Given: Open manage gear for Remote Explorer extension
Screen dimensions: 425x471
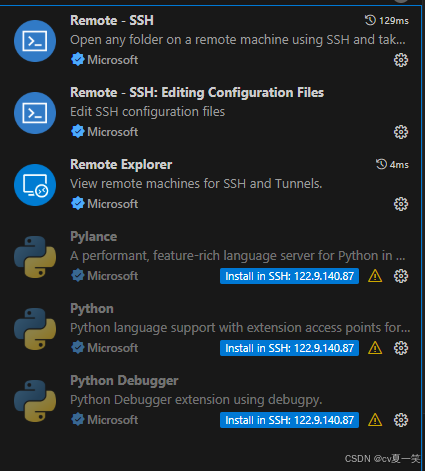Looking at the screenshot, I should pyautogui.click(x=401, y=204).
